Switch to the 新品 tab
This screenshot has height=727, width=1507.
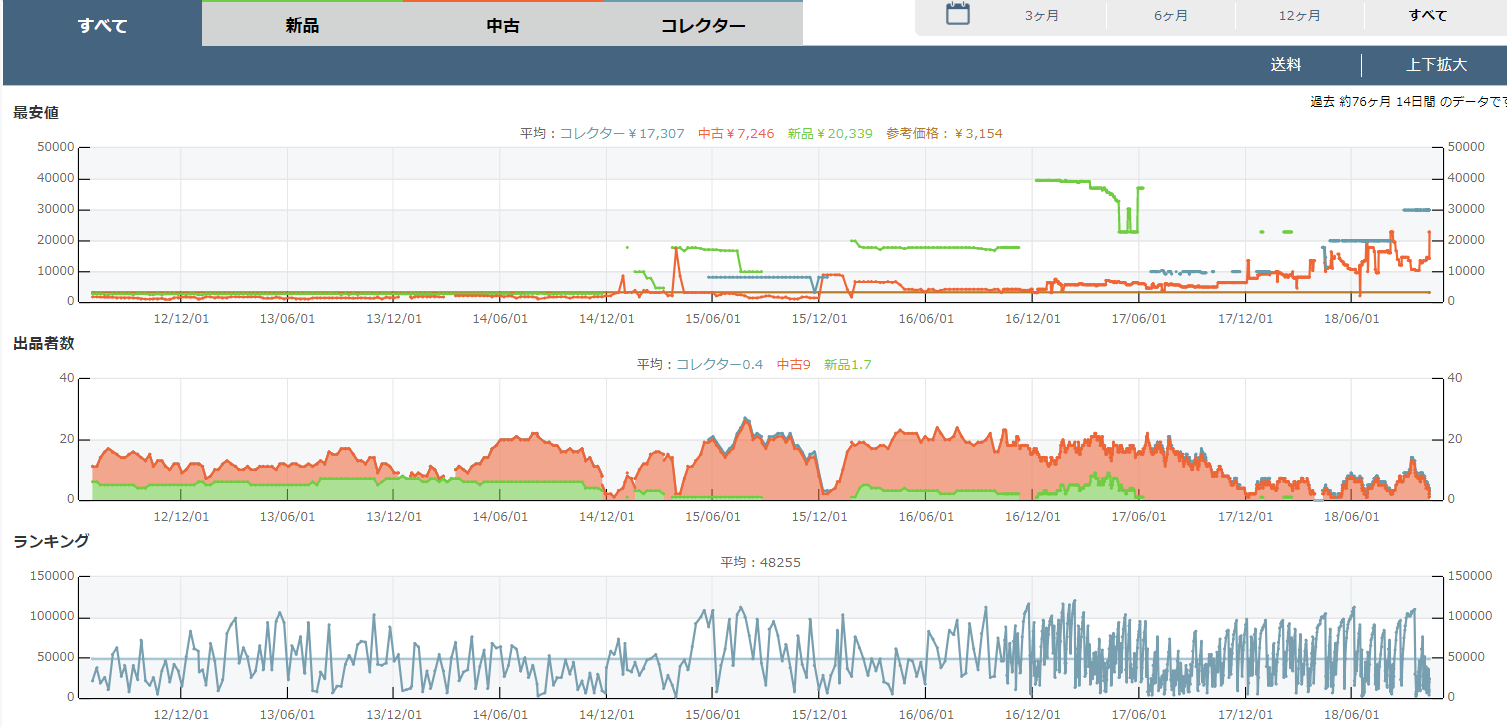[x=302, y=25]
